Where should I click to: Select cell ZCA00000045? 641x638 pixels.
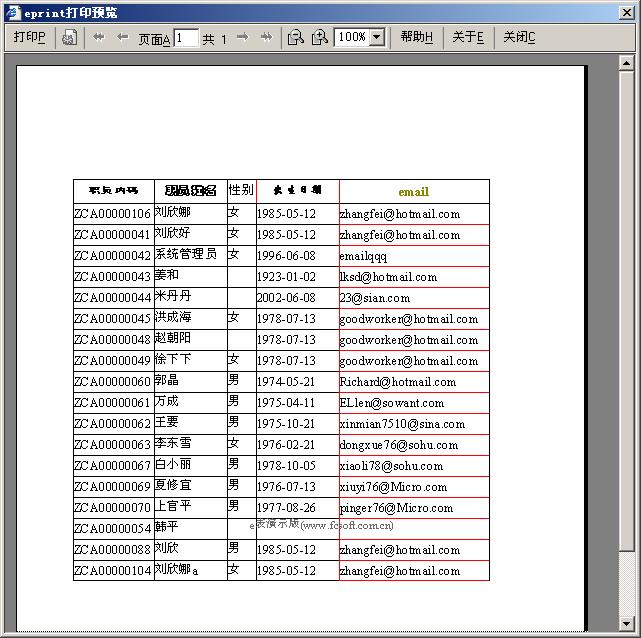coord(114,319)
